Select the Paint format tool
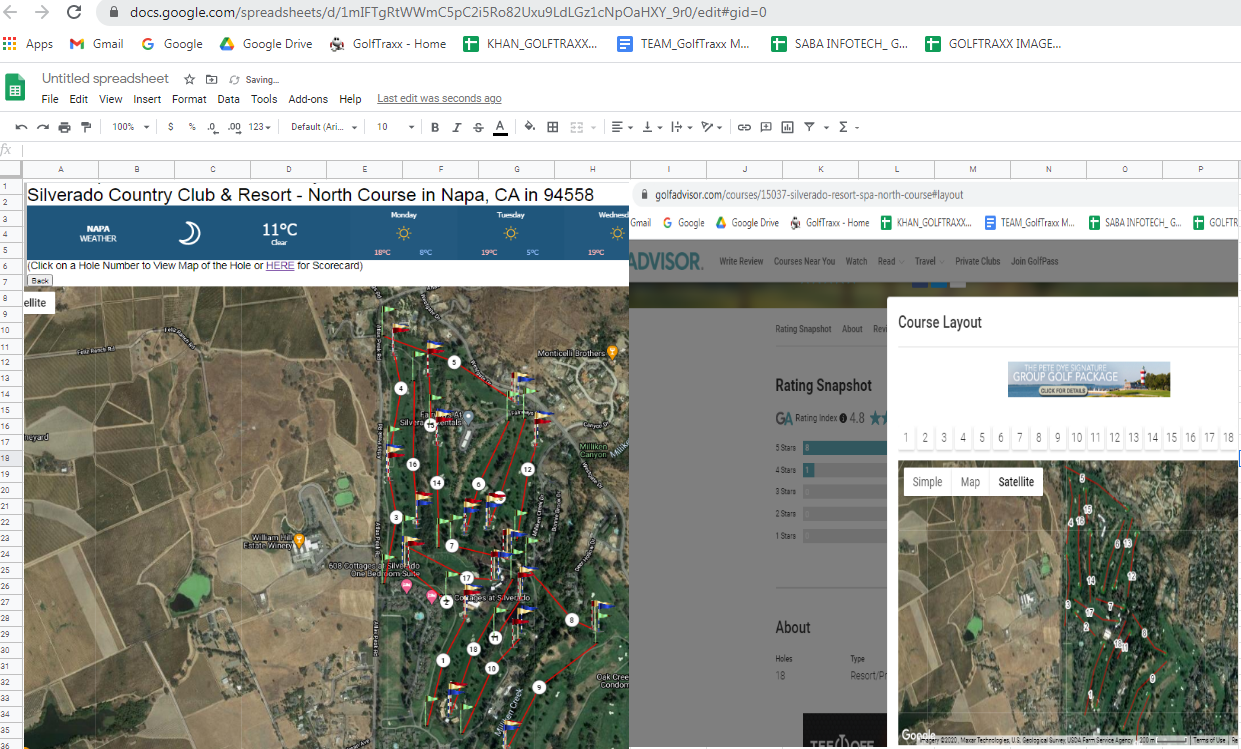 (x=85, y=127)
